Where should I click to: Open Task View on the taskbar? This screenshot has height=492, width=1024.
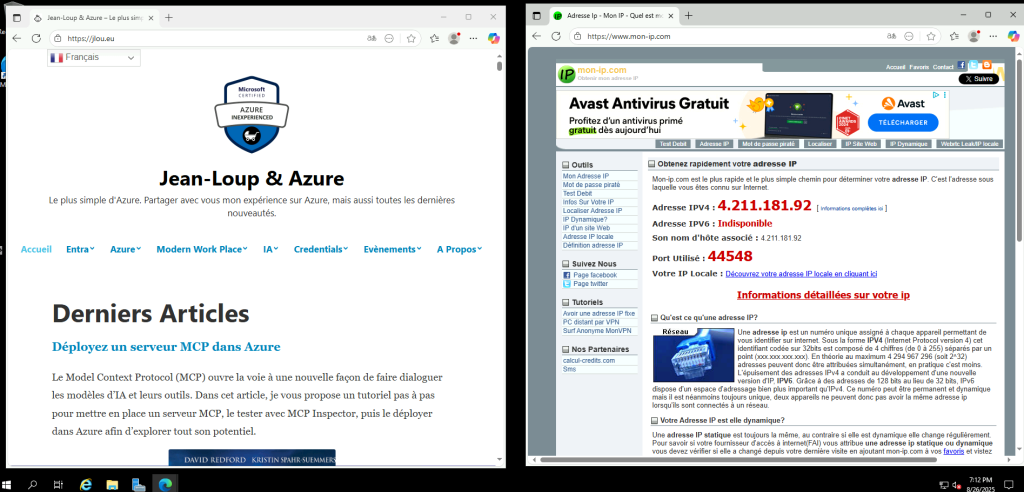click(58, 484)
